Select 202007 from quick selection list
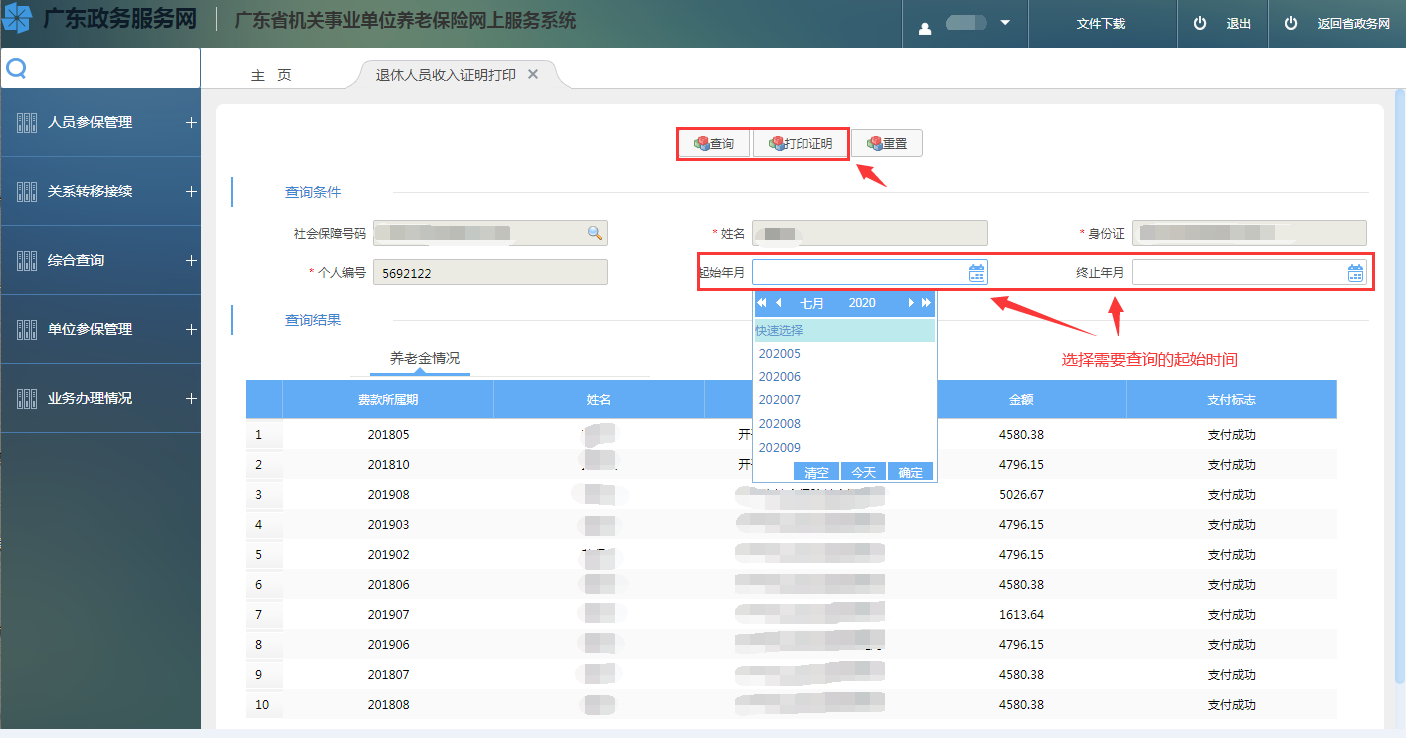The image size is (1406, 738). (x=780, y=400)
